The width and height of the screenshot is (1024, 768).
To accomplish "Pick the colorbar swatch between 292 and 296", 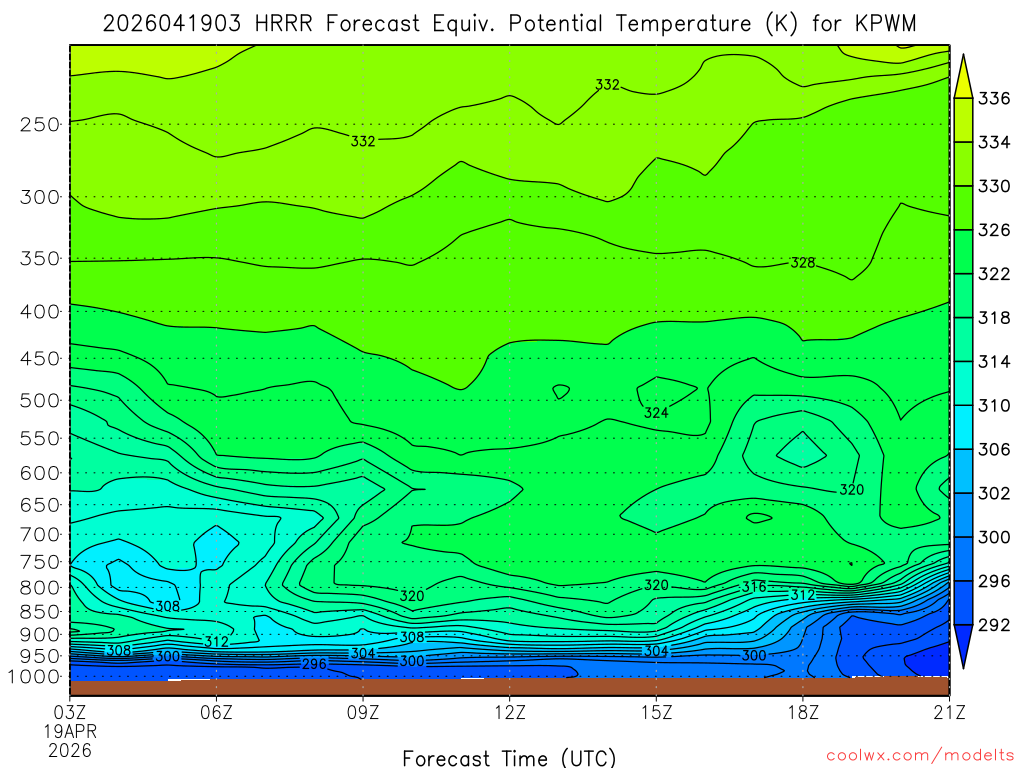I will [963, 603].
